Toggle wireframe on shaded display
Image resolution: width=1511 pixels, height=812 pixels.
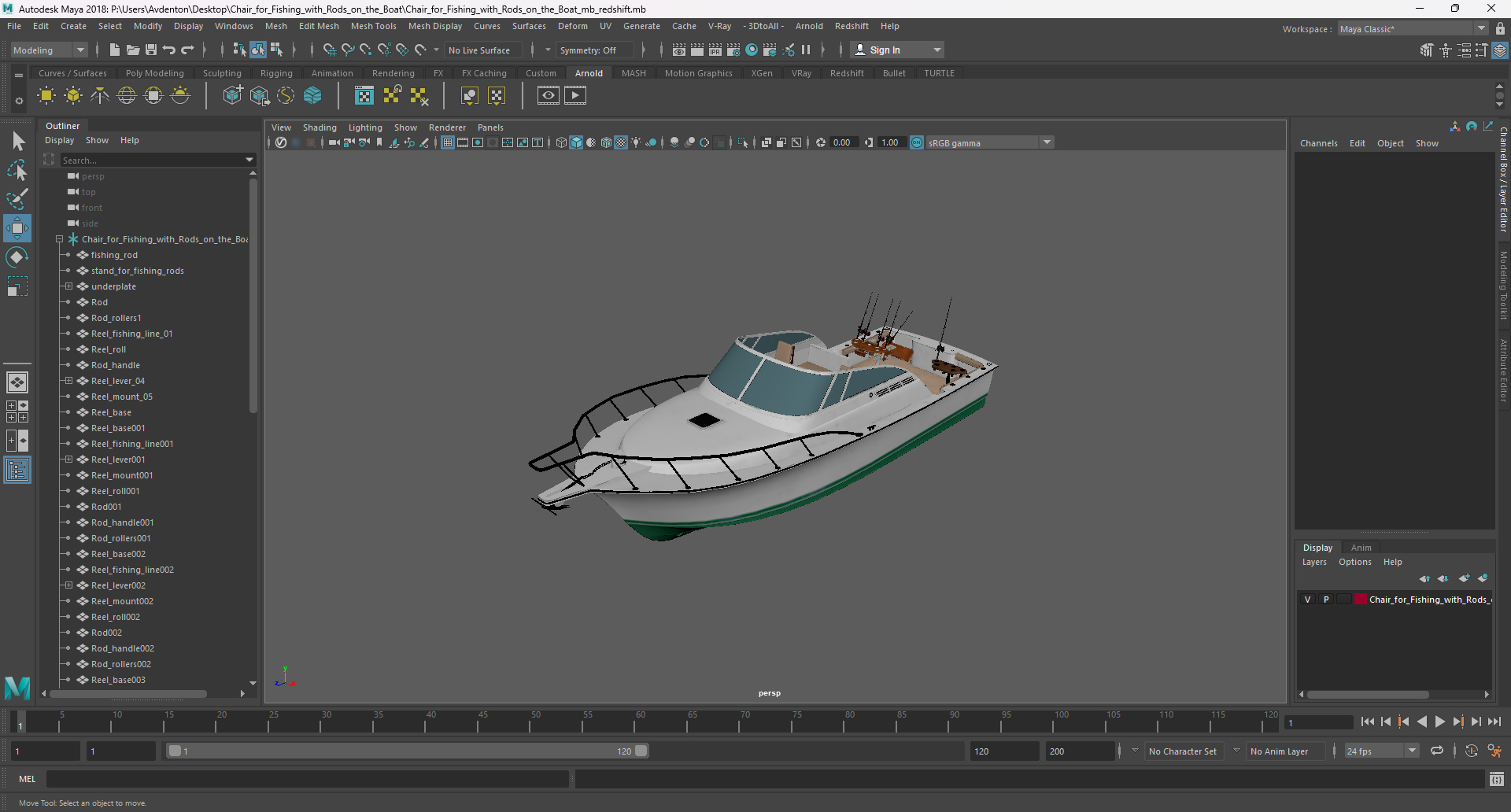(606, 142)
